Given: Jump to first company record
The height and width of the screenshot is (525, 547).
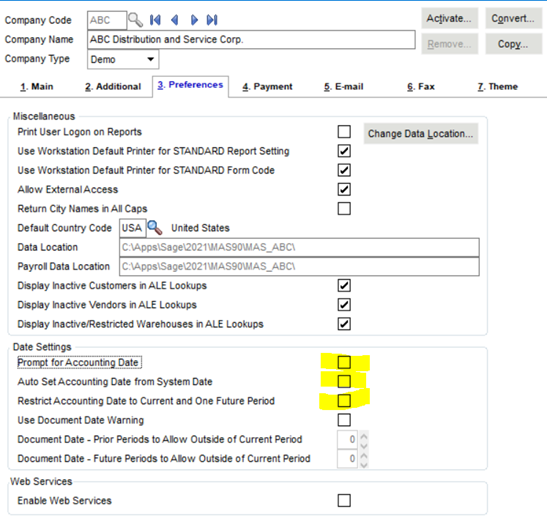Looking at the screenshot, I should [155, 20].
